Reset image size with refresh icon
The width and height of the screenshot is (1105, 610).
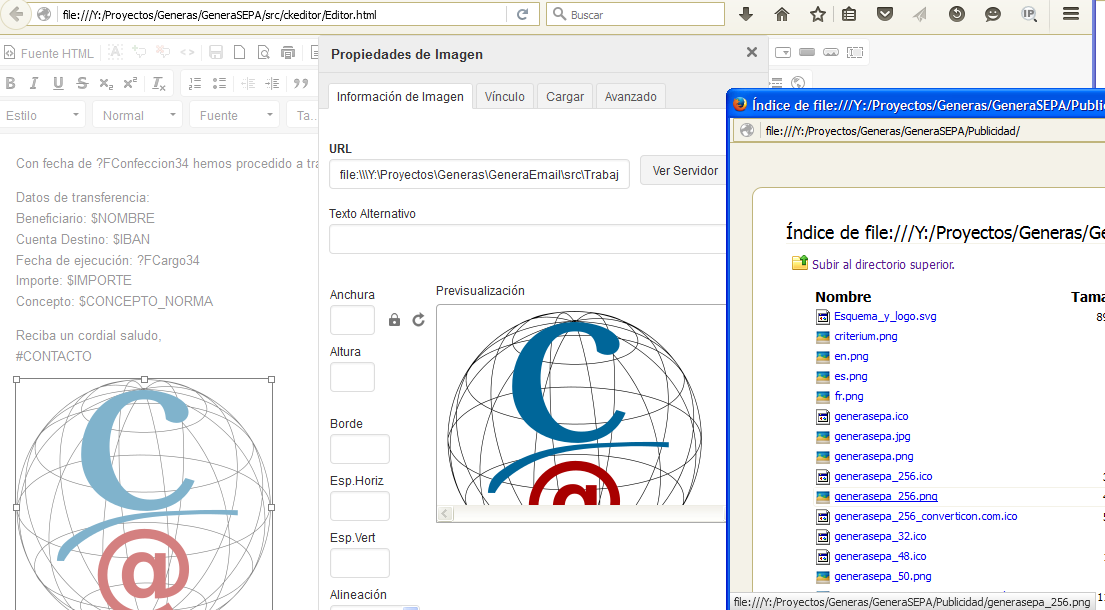pos(419,320)
